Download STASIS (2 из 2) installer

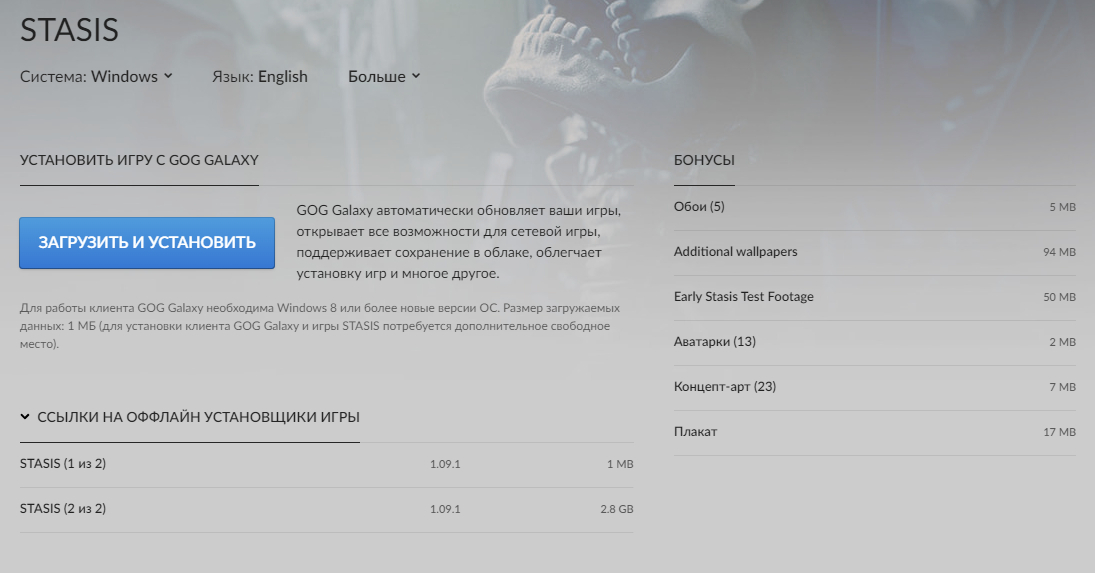326,509
